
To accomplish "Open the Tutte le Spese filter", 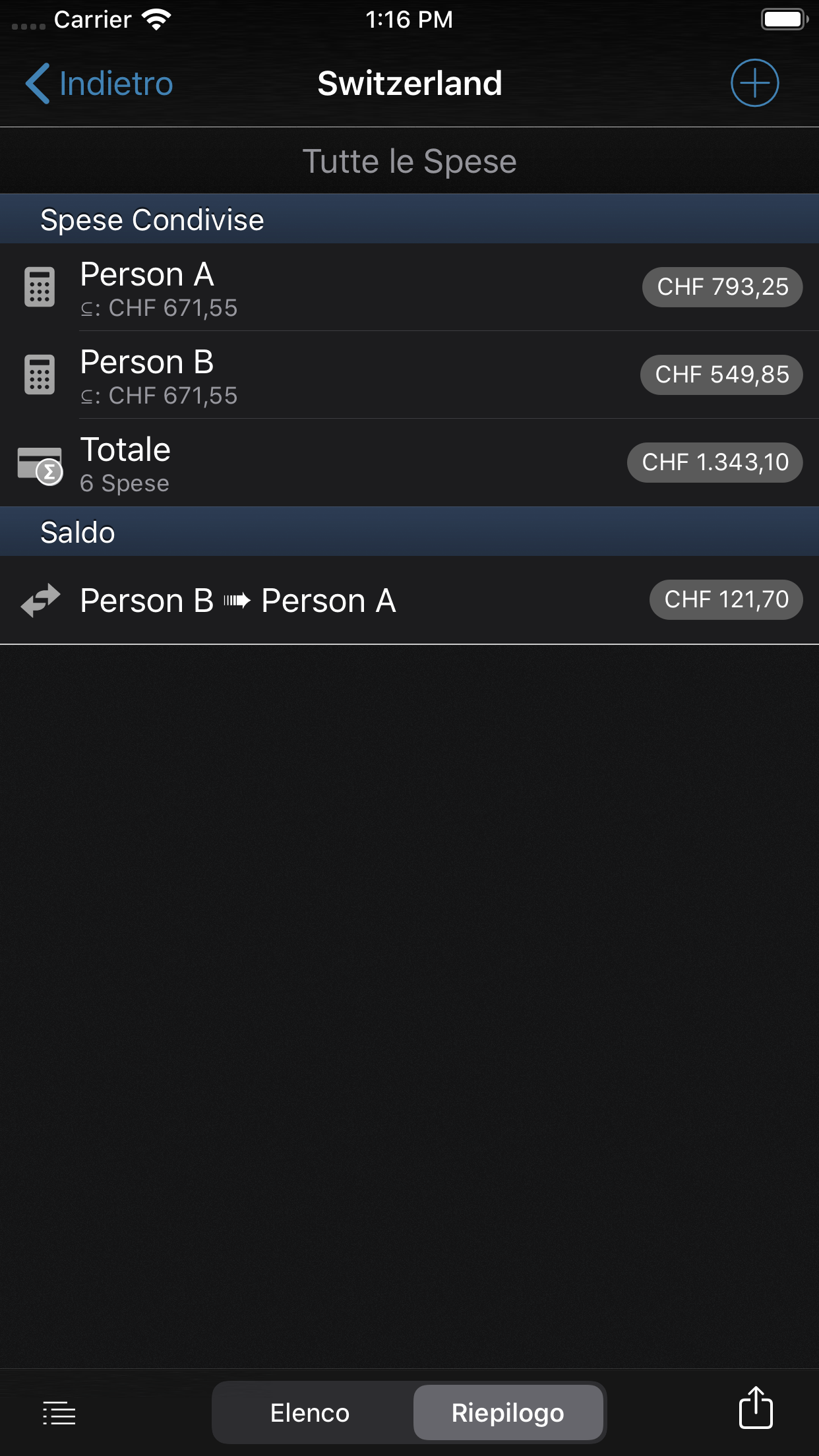I will click(409, 161).
